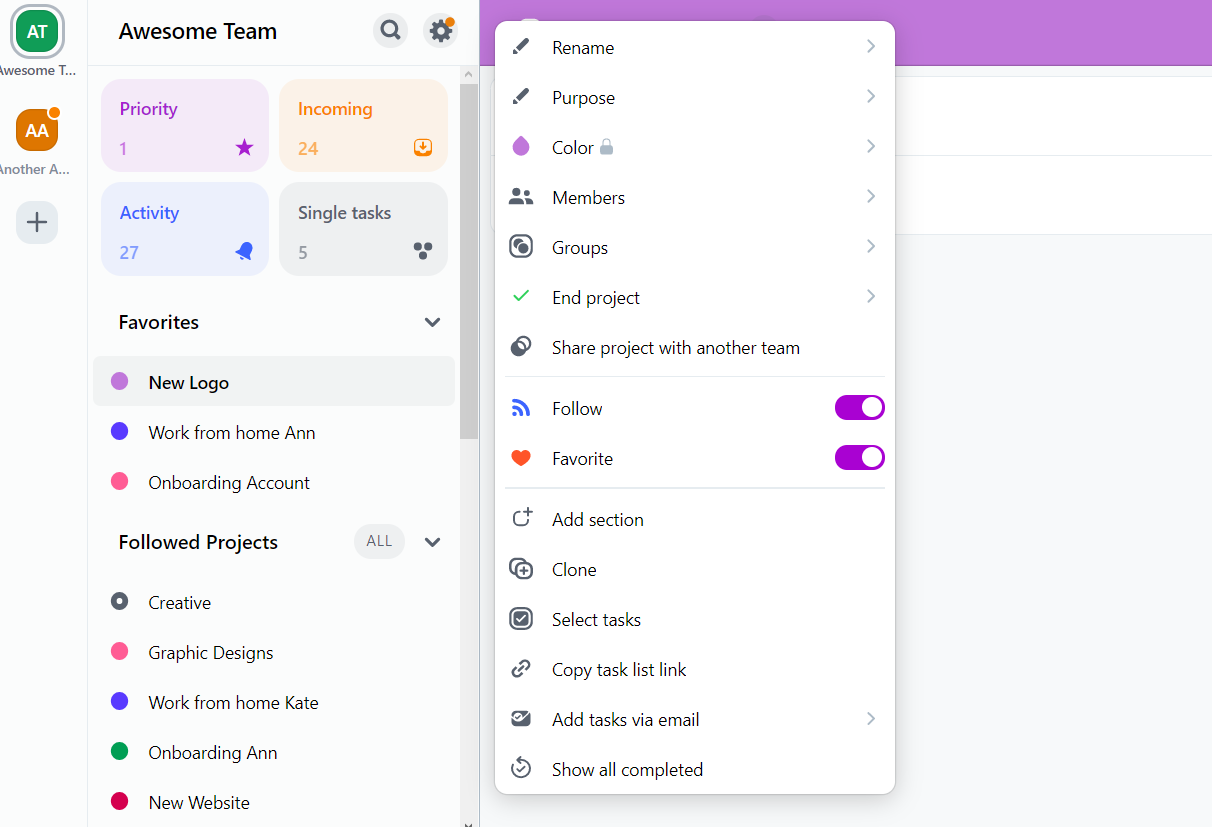Click the purple dot beside New Logo
The image size is (1212, 827).
click(119, 381)
